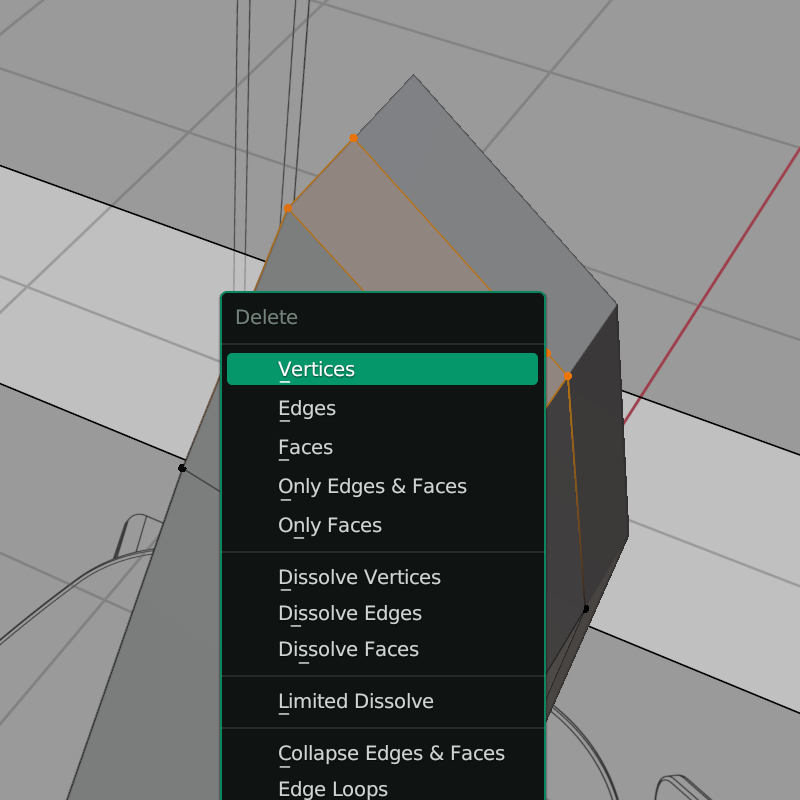Select Dissolve Faces
The width and height of the screenshot is (800, 800).
point(382,649)
